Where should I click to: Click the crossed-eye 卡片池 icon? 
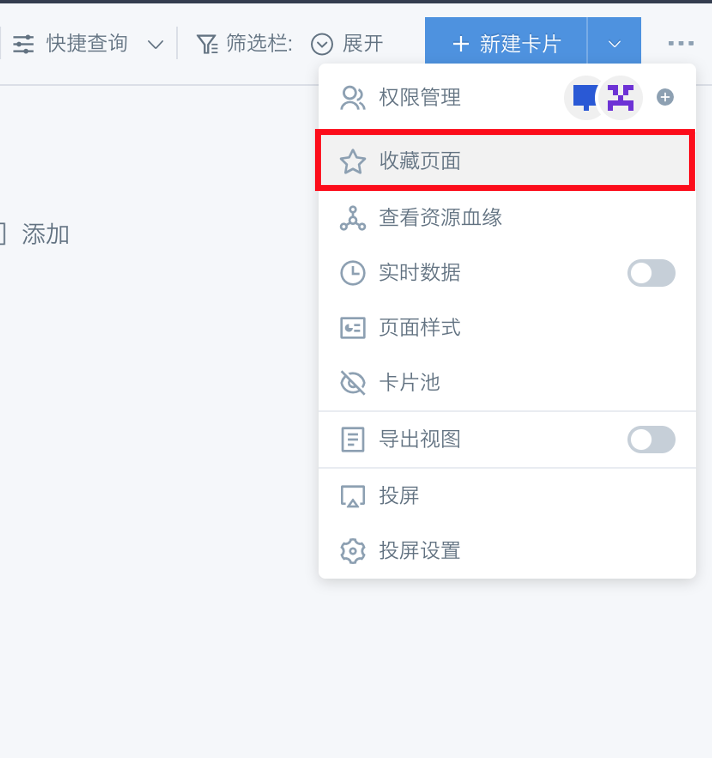pos(352,383)
